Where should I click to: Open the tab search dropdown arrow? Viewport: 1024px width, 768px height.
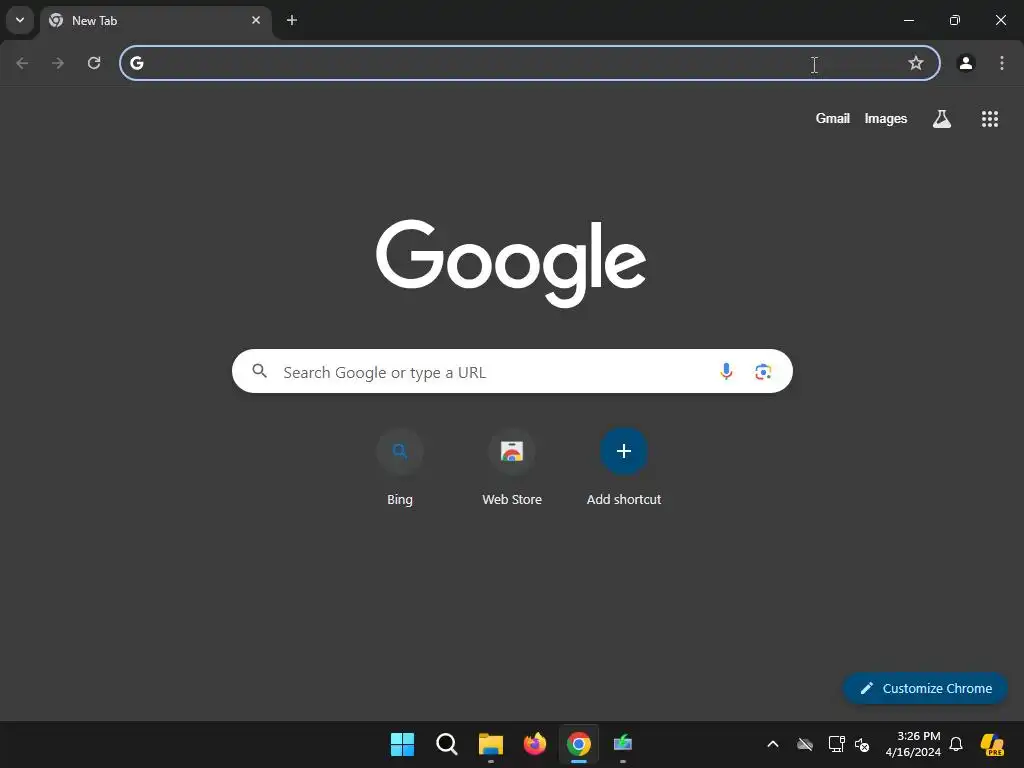coord(20,20)
